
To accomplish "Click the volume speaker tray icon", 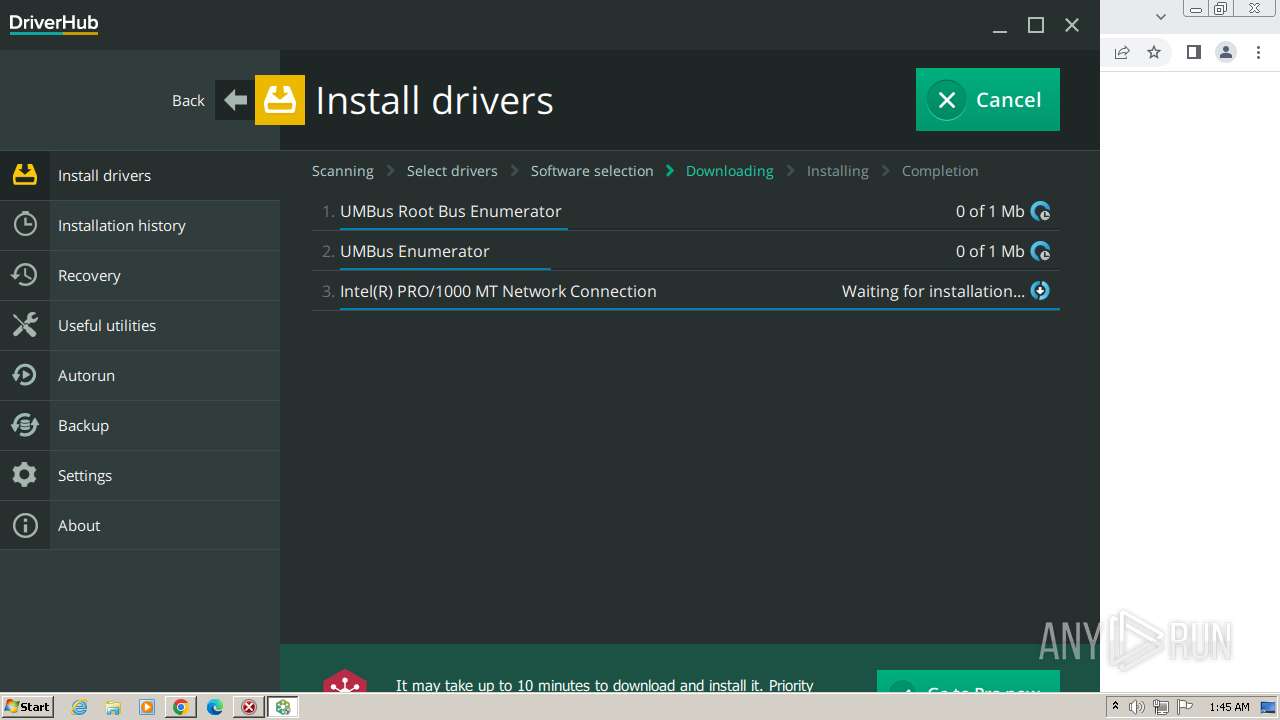I will coord(1137,707).
